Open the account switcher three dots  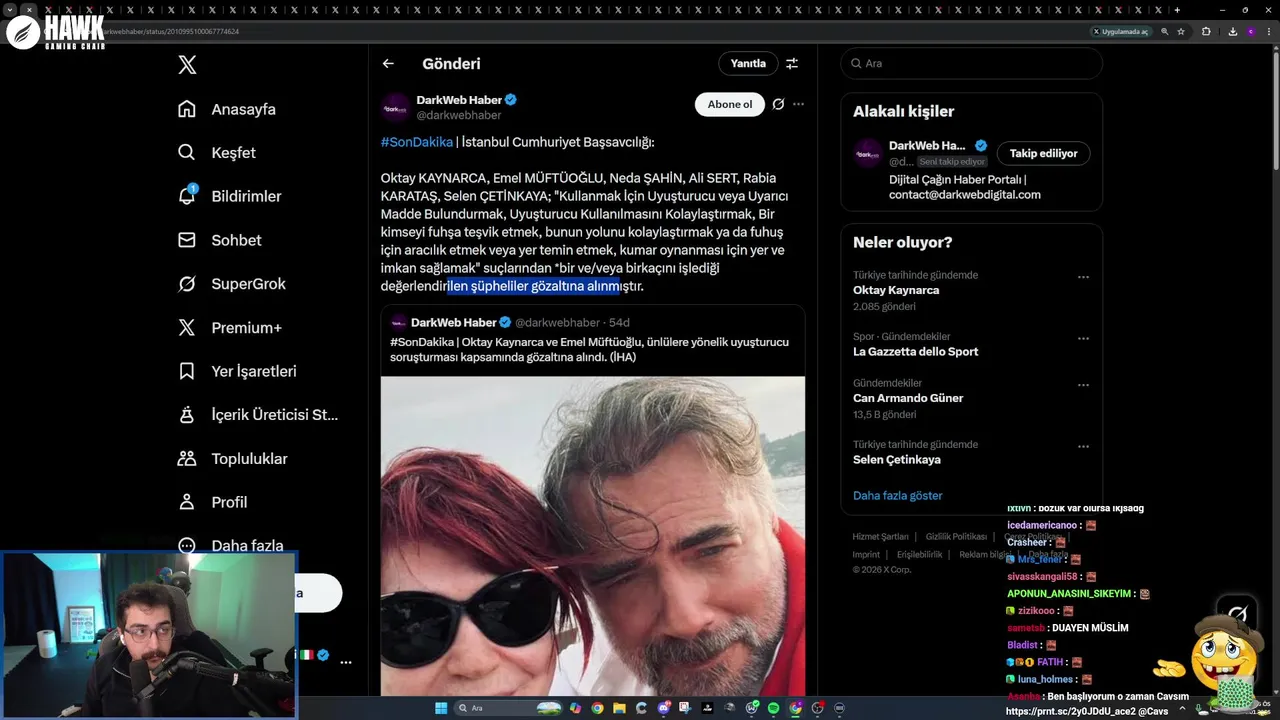[345, 662]
